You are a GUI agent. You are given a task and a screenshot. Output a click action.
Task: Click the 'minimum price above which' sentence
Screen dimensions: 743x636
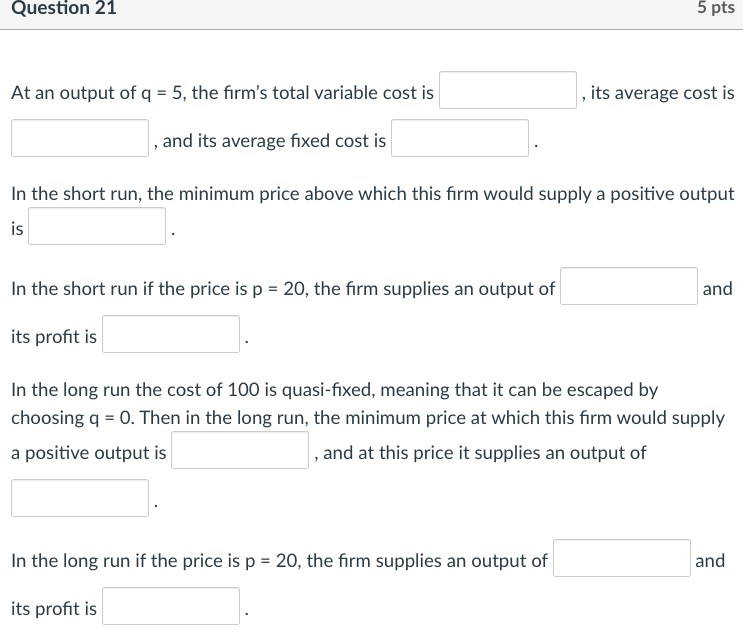click(x=372, y=193)
